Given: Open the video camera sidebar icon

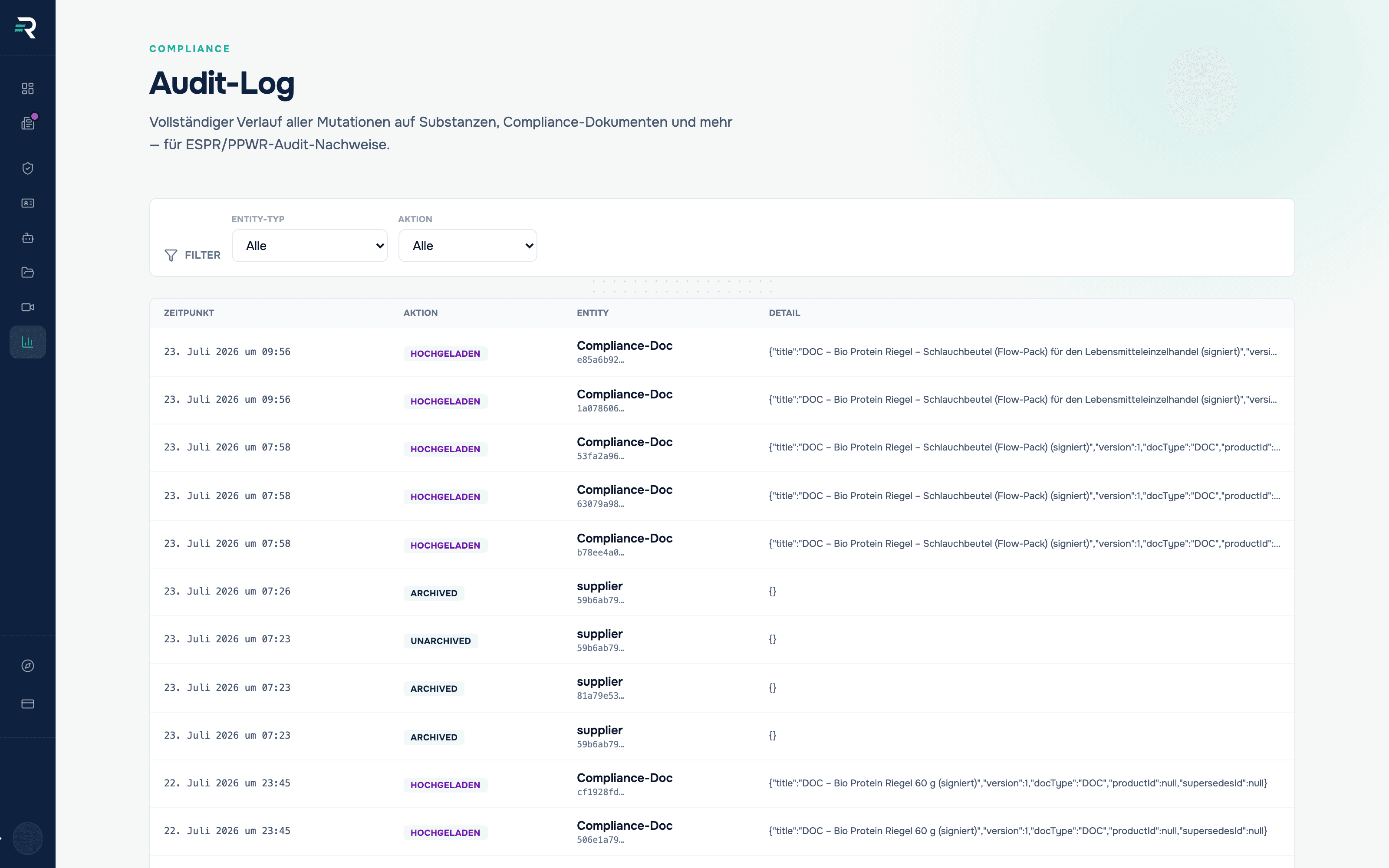Looking at the screenshot, I should pos(27,307).
